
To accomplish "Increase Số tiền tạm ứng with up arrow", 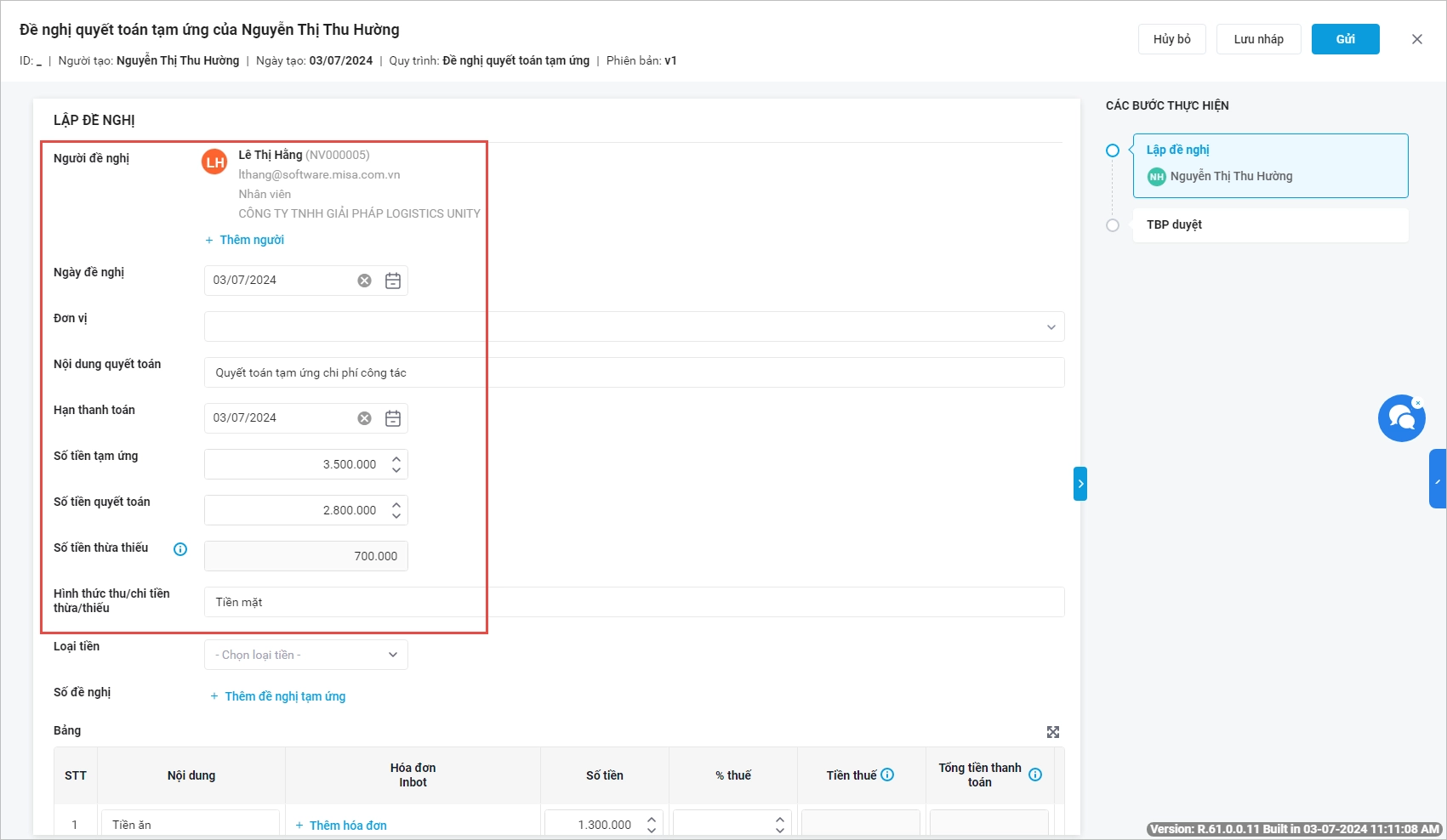I will pyautogui.click(x=396, y=459).
